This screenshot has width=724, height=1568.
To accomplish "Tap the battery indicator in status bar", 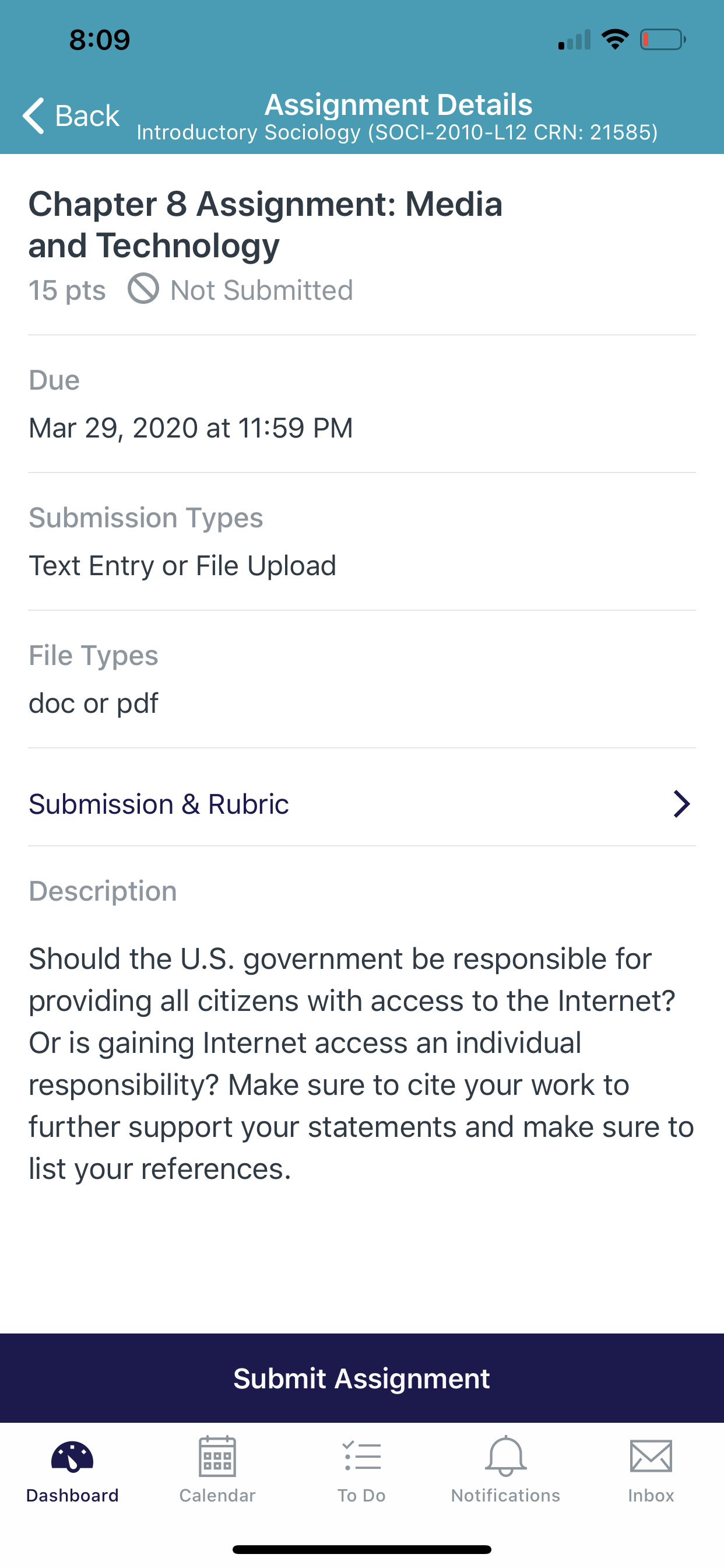I will (663, 40).
